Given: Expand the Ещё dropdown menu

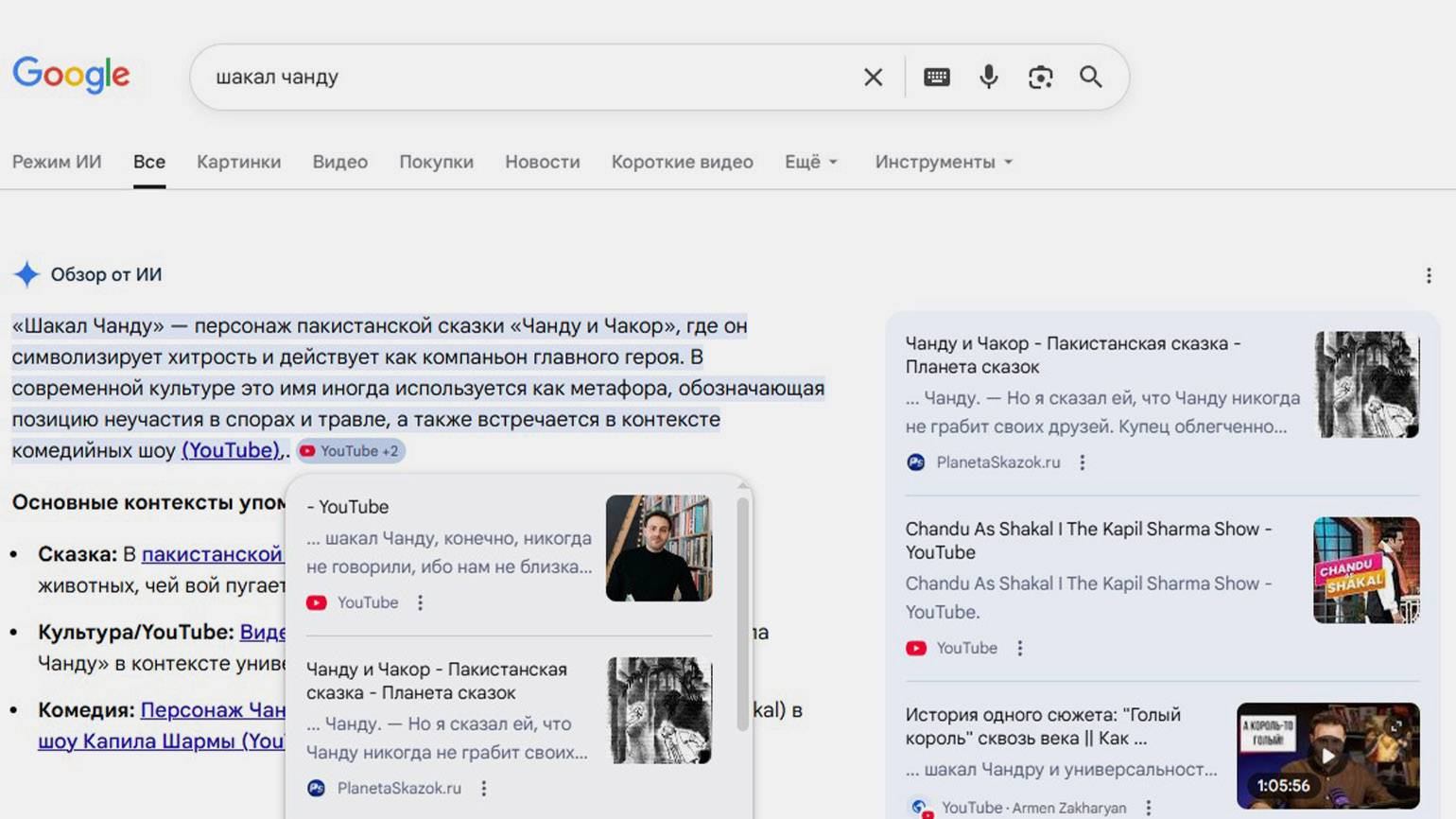Looking at the screenshot, I should [x=810, y=162].
